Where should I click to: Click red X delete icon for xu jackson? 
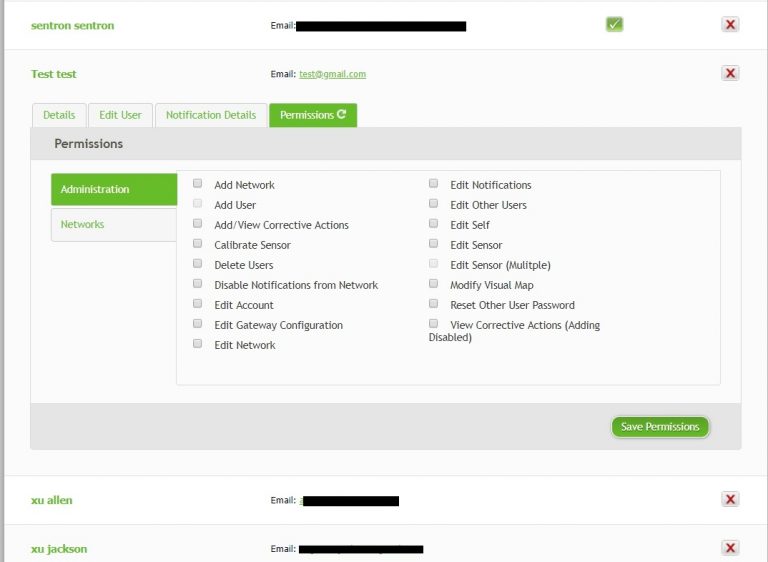(730, 548)
